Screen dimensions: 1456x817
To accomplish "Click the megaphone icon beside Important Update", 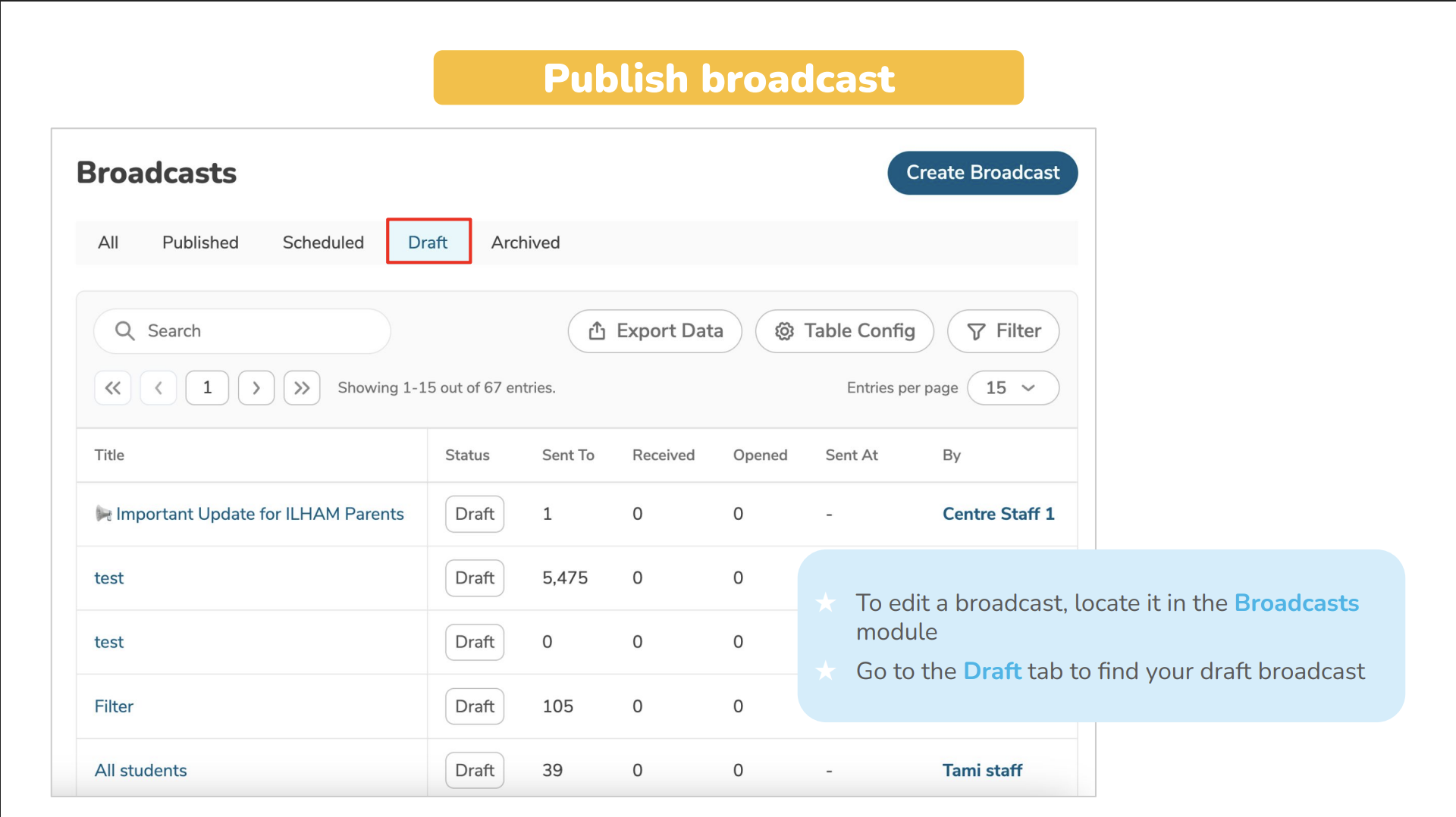I will click(103, 514).
